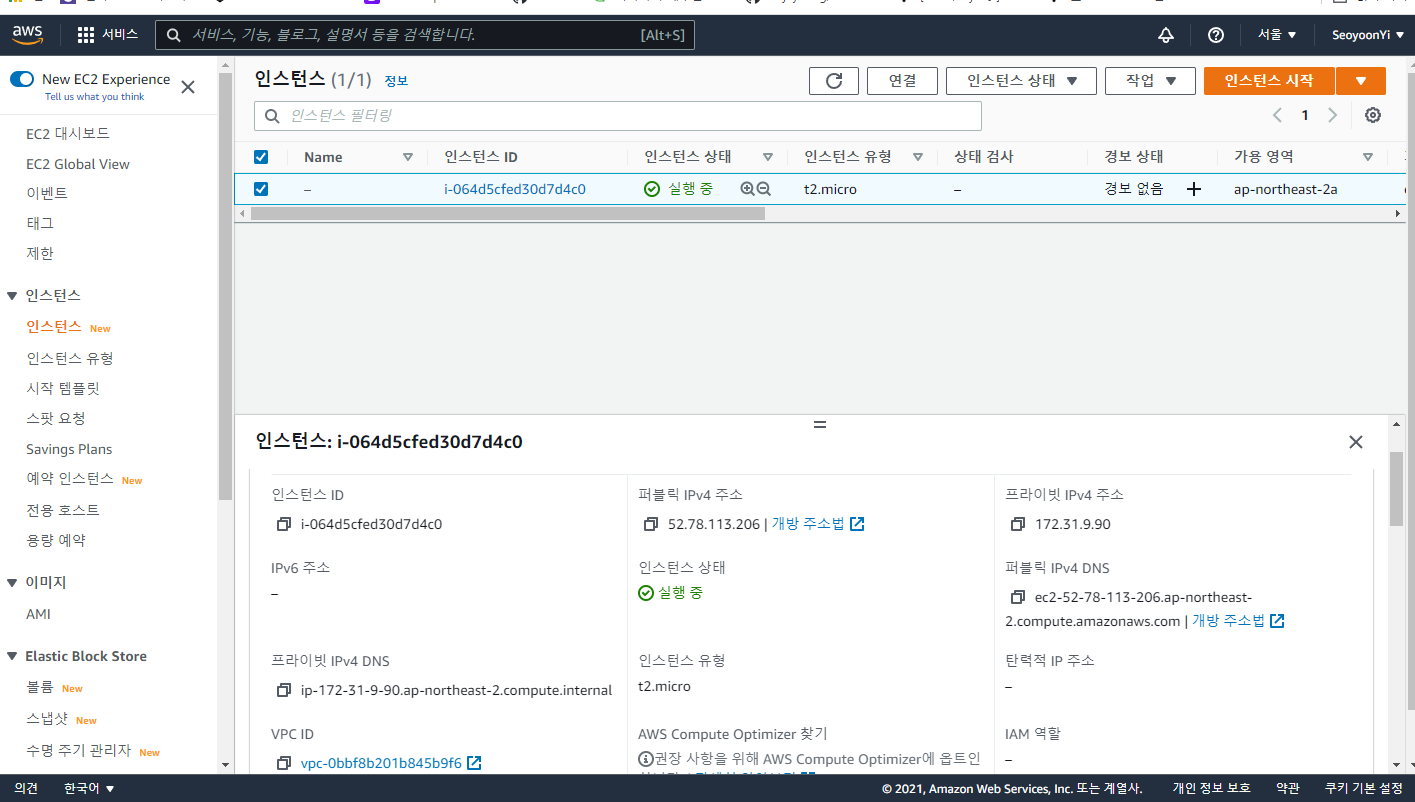Open the help question mark icon
This screenshot has height=802, width=1415.
[x=1216, y=35]
